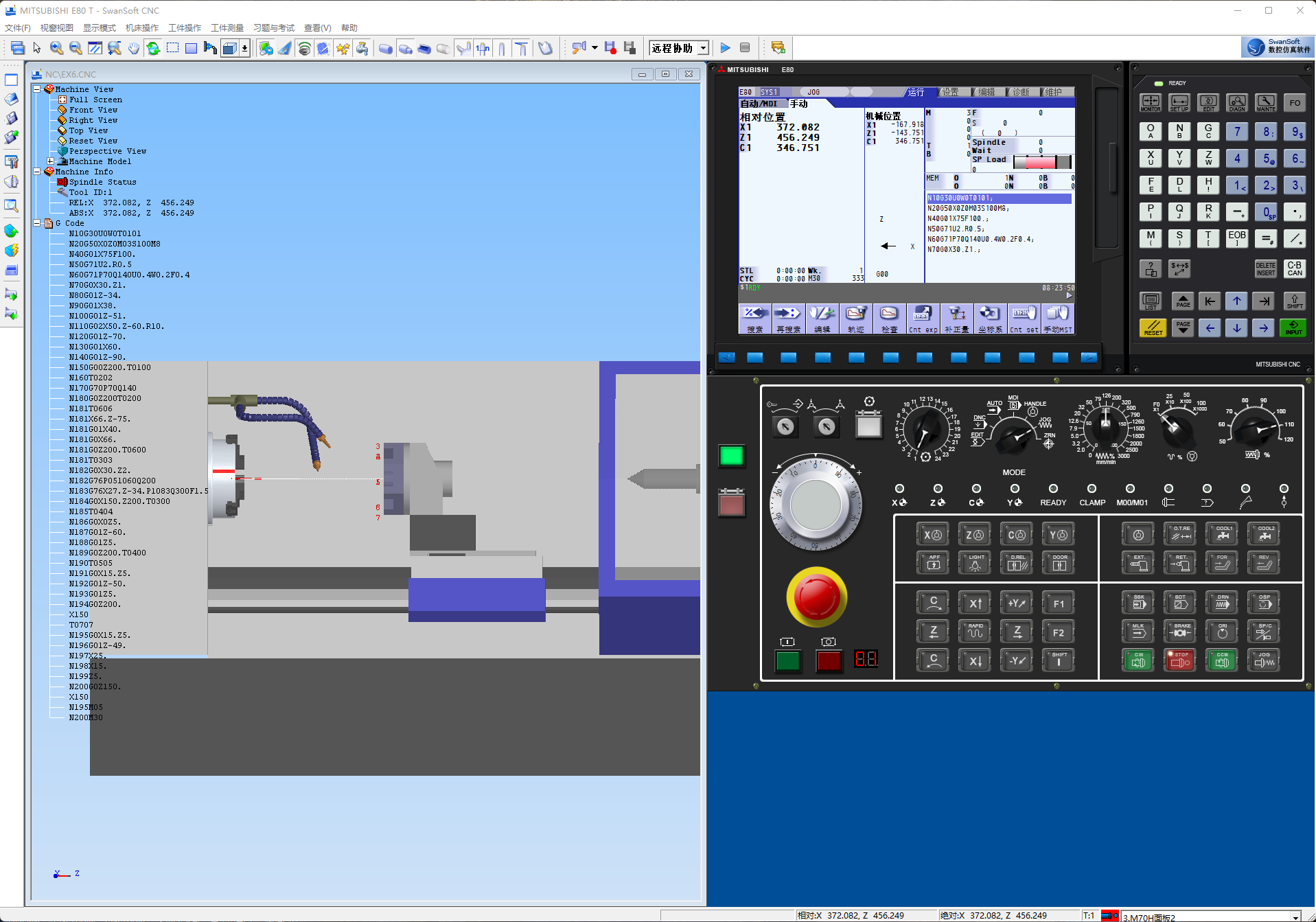Open the 机床操作 menu
The height and width of the screenshot is (922, 1316).
point(141,28)
